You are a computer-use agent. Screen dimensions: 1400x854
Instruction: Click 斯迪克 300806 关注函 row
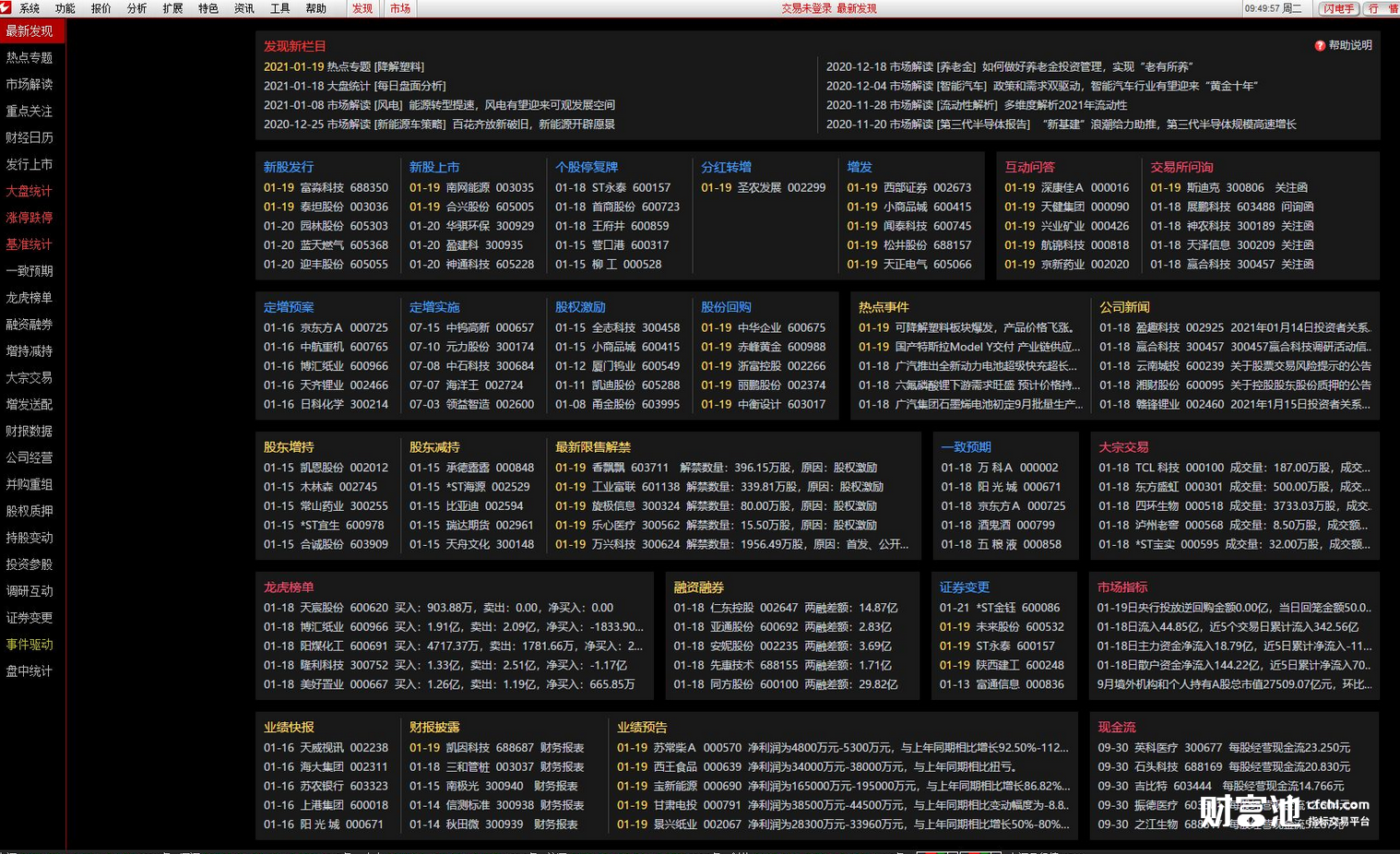tap(1229, 187)
